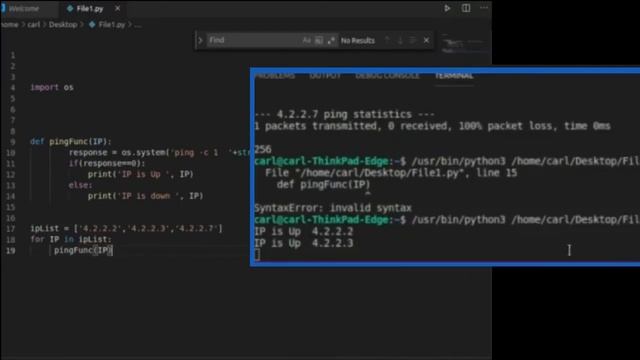The image size is (640, 360).
Task: Open the carl breadcrumb folder
Action: [34, 24]
